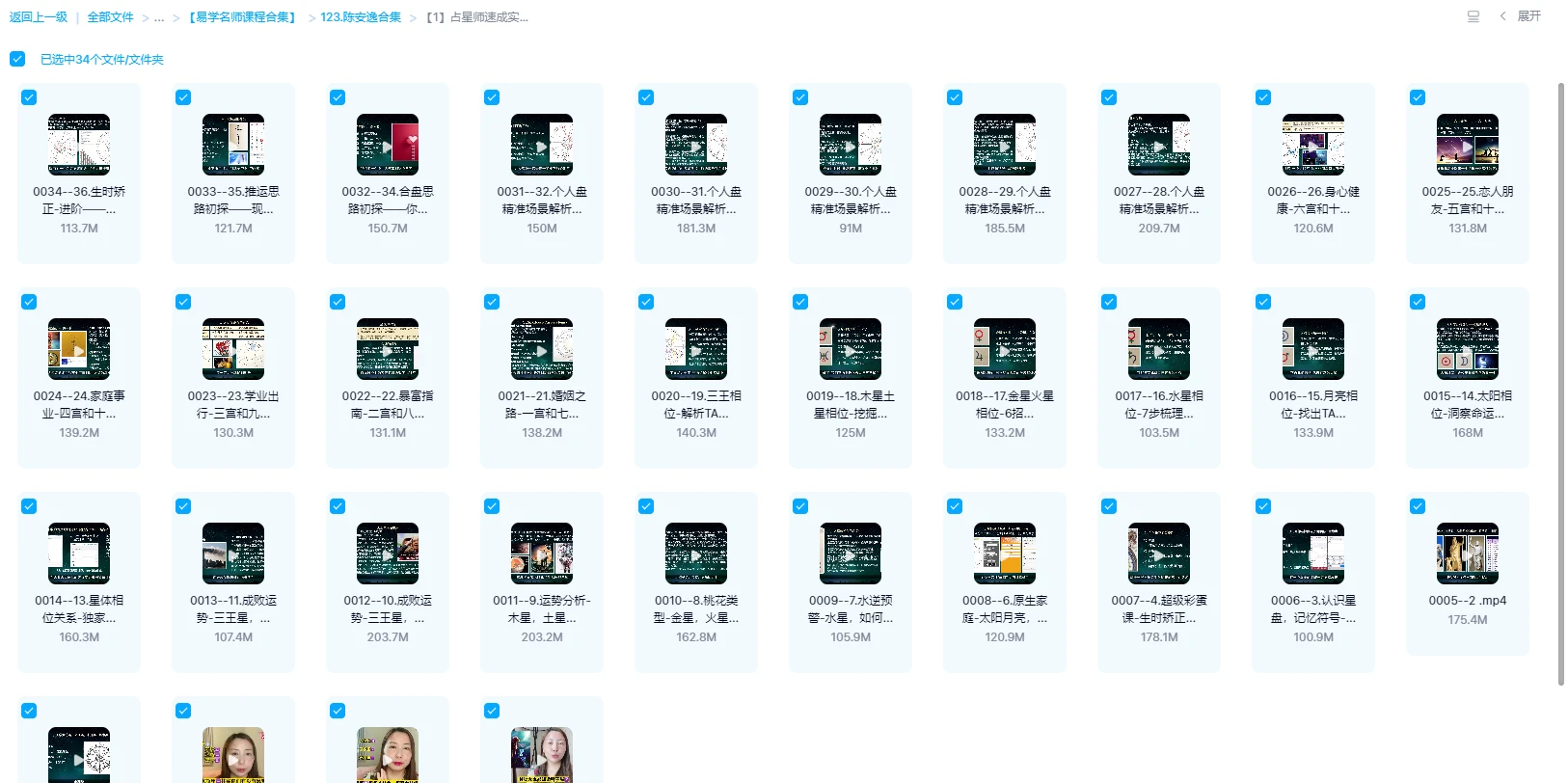Open video thumbnail of 0032--34.合盘思路初探
This screenshot has width=1568, height=783.
click(388, 145)
